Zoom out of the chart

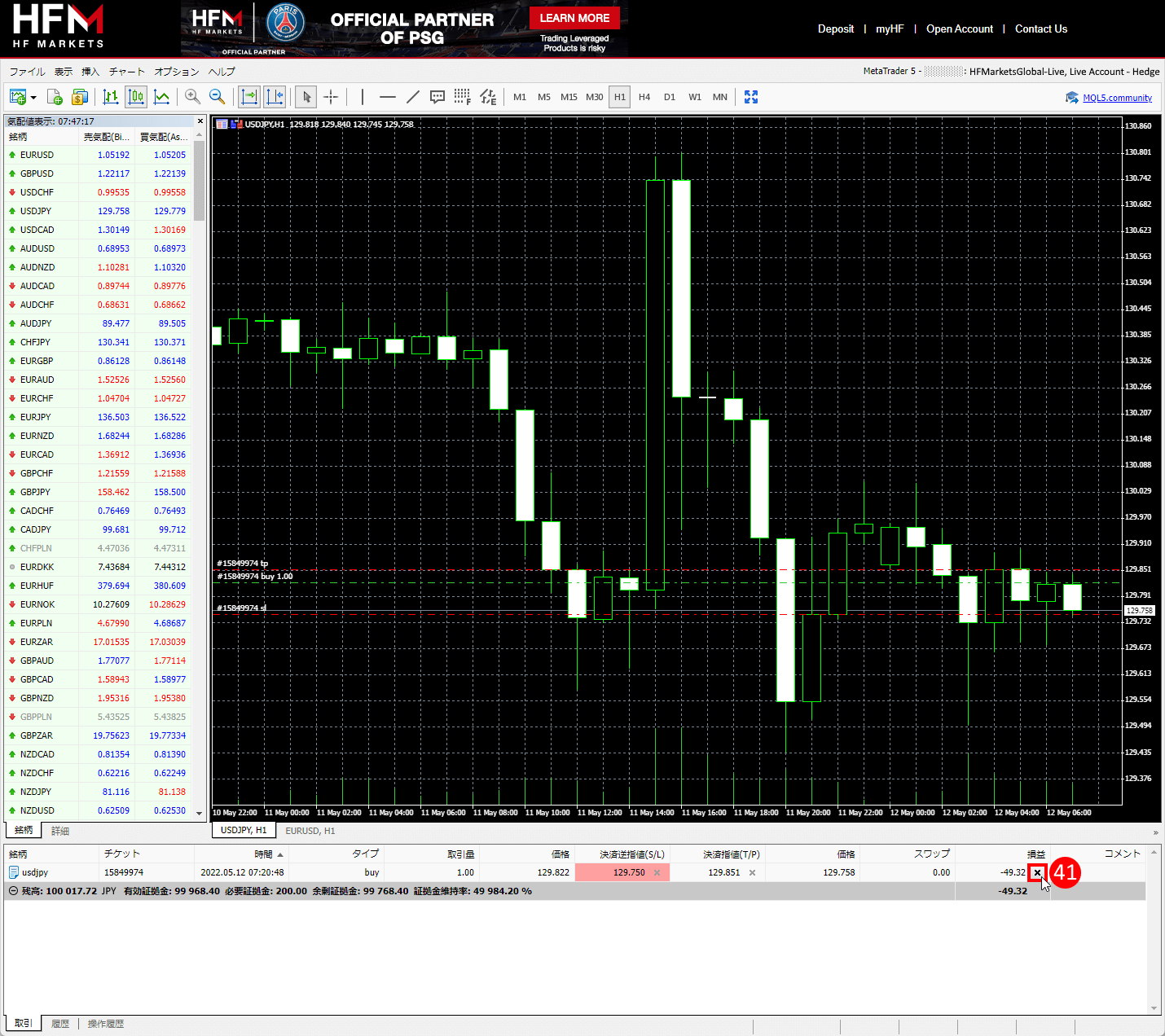point(218,97)
